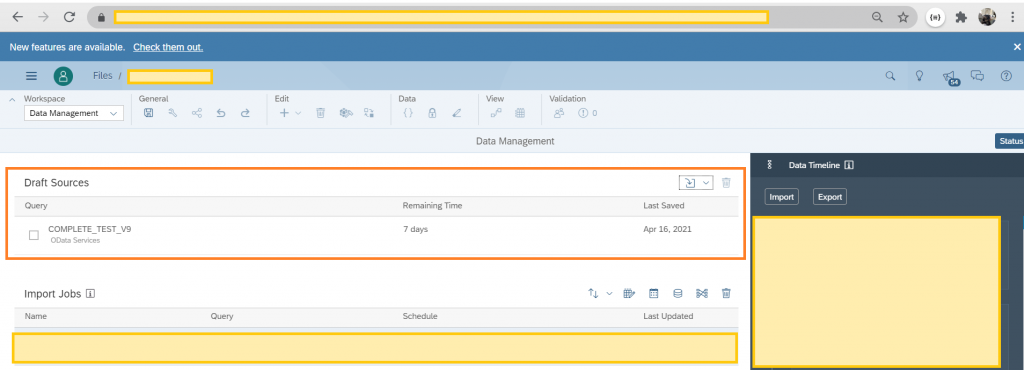Click the Last Saved column header
This screenshot has width=1024, height=370.
(x=664, y=206)
